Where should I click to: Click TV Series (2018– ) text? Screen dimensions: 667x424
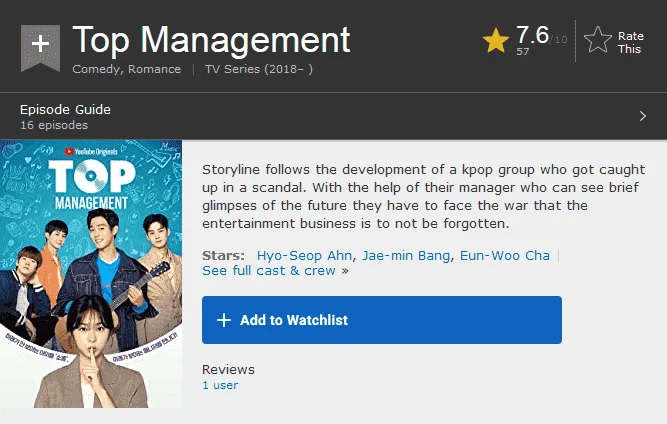(x=259, y=69)
